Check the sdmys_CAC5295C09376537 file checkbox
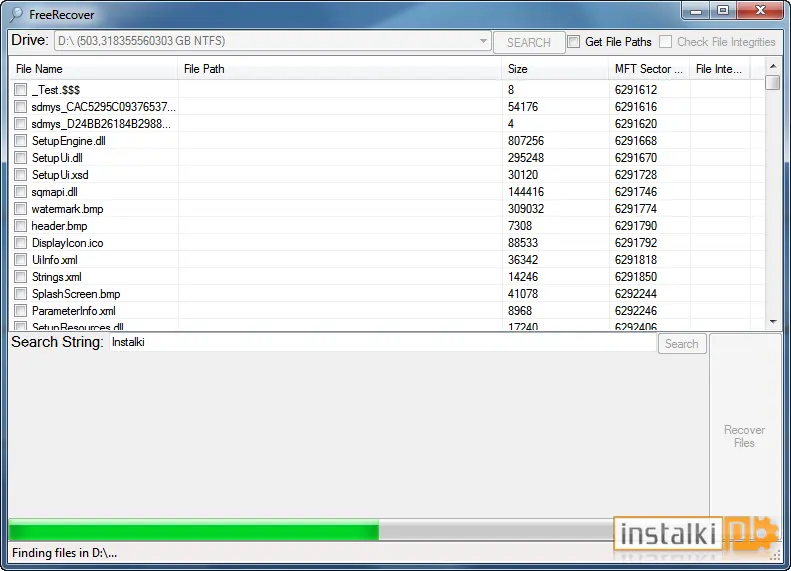The height and width of the screenshot is (571, 791). [x=20, y=107]
